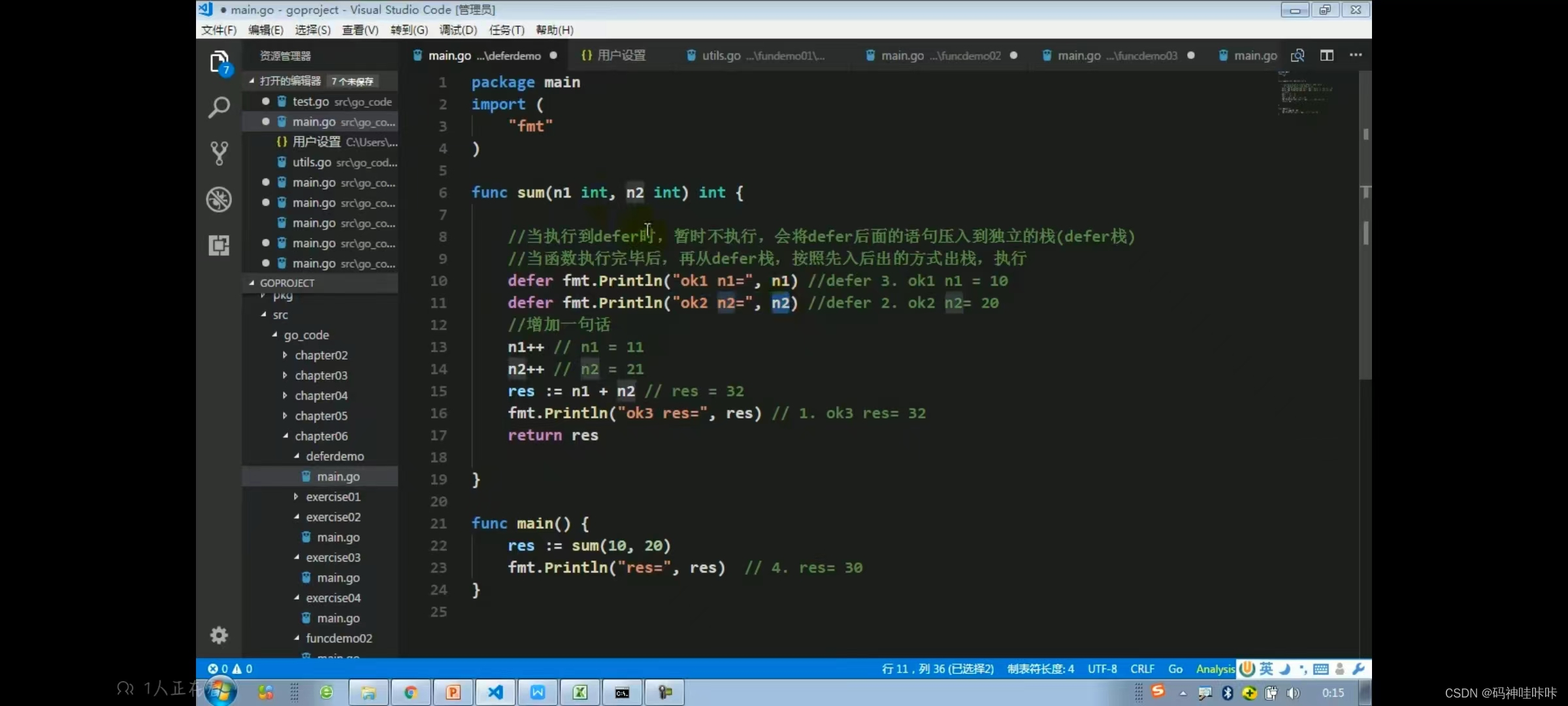The height and width of the screenshot is (706, 1568).
Task: Click the volume speaker icon in the system tray
Action: pos(1293,693)
